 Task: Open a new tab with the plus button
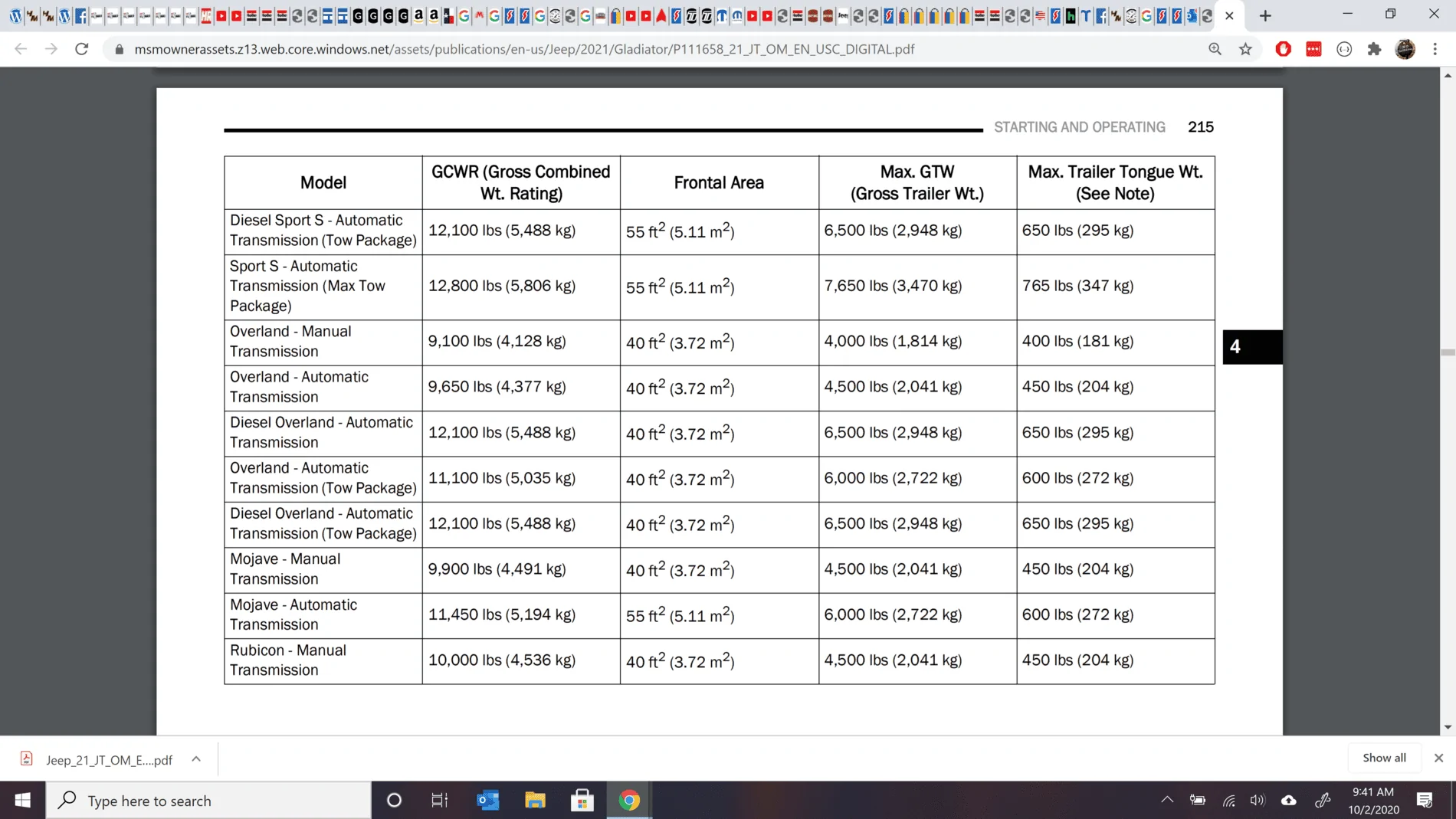pyautogui.click(x=1265, y=15)
